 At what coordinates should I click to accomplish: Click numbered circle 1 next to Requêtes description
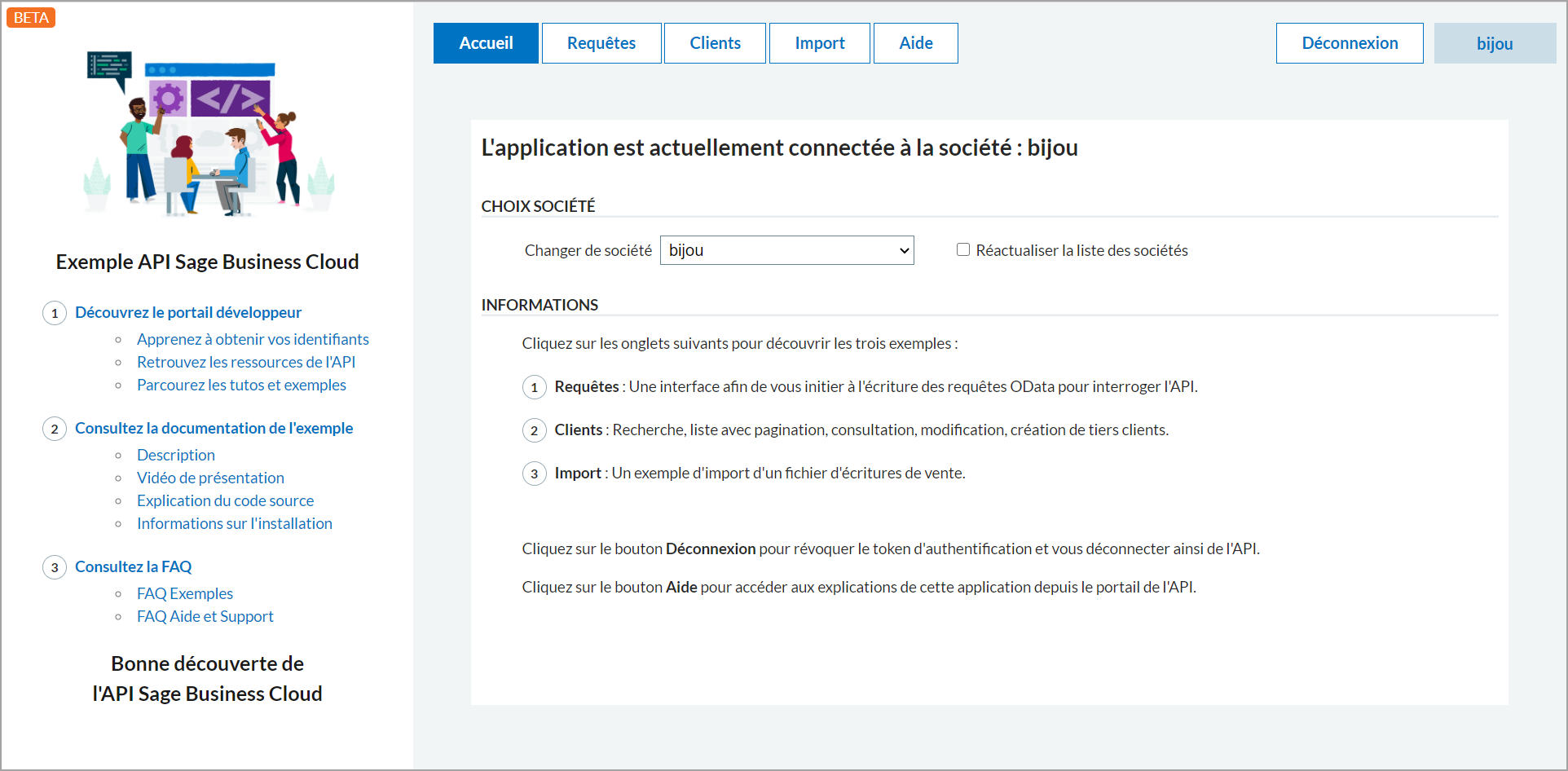[x=535, y=387]
